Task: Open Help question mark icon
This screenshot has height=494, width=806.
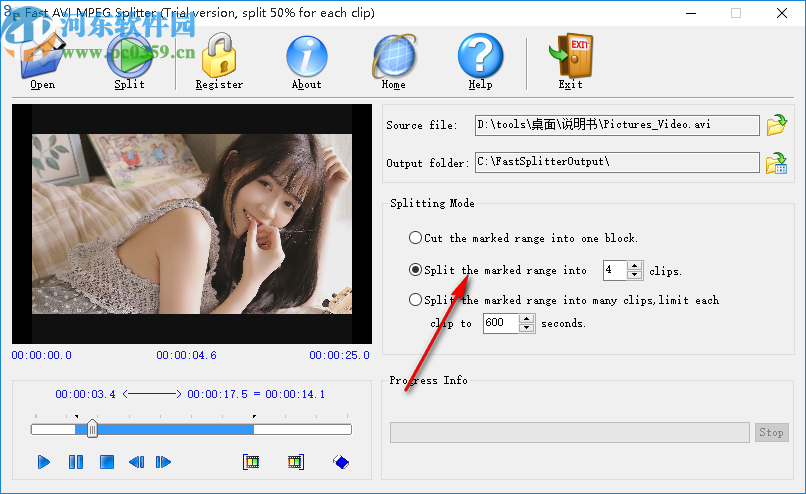Action: [x=481, y=62]
